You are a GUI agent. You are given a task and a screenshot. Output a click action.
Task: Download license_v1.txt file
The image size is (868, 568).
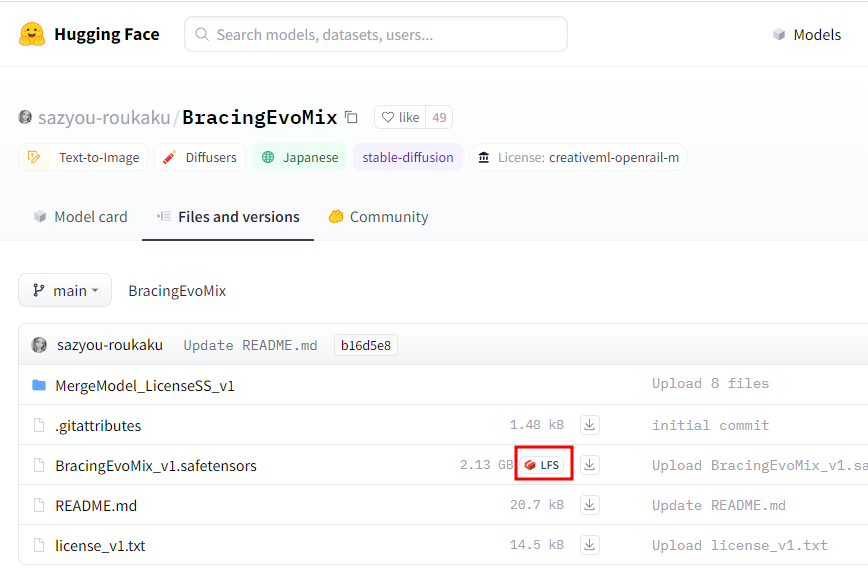point(590,545)
